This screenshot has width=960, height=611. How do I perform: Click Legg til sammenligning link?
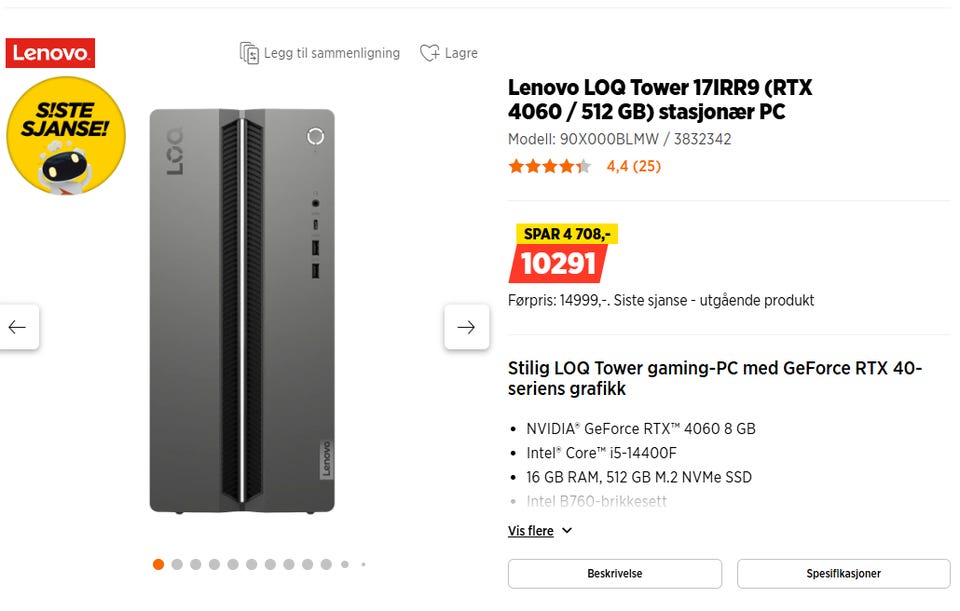click(x=331, y=53)
